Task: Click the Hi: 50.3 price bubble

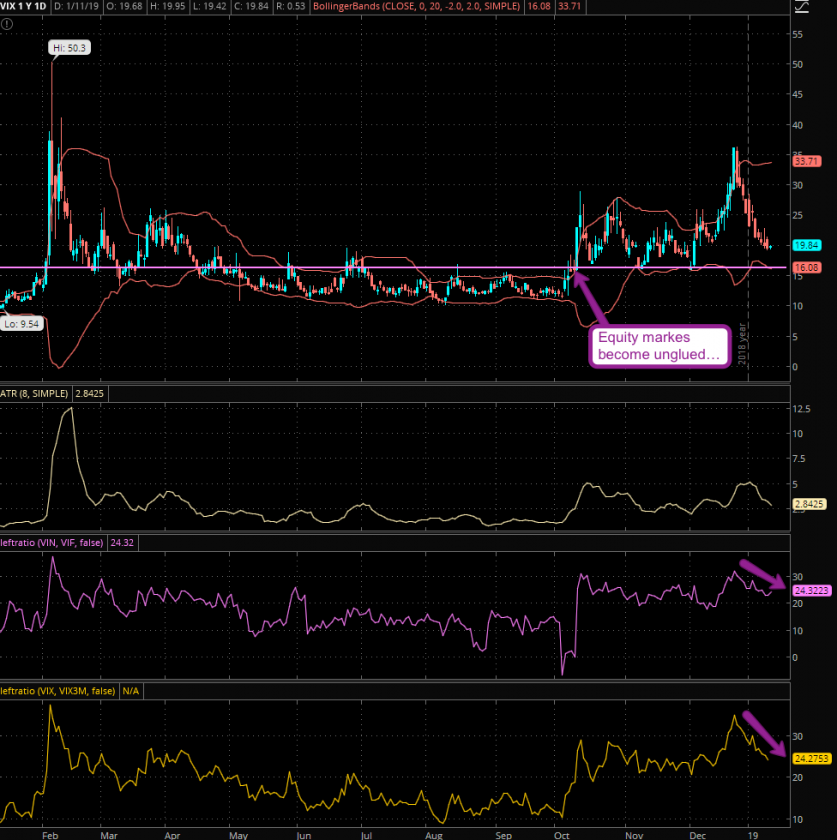Action: coord(68,48)
